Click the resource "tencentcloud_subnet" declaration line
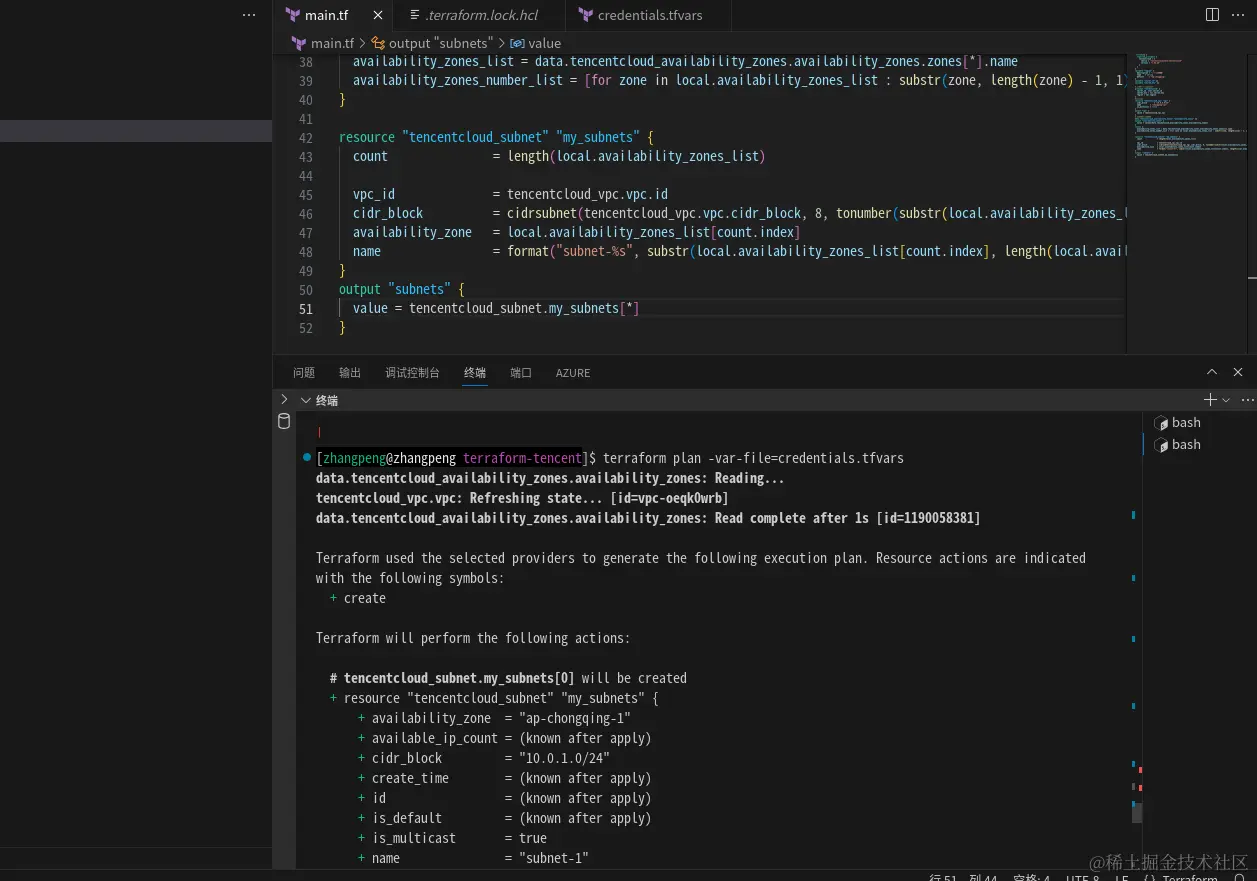Image resolution: width=1257 pixels, height=881 pixels. (496, 137)
